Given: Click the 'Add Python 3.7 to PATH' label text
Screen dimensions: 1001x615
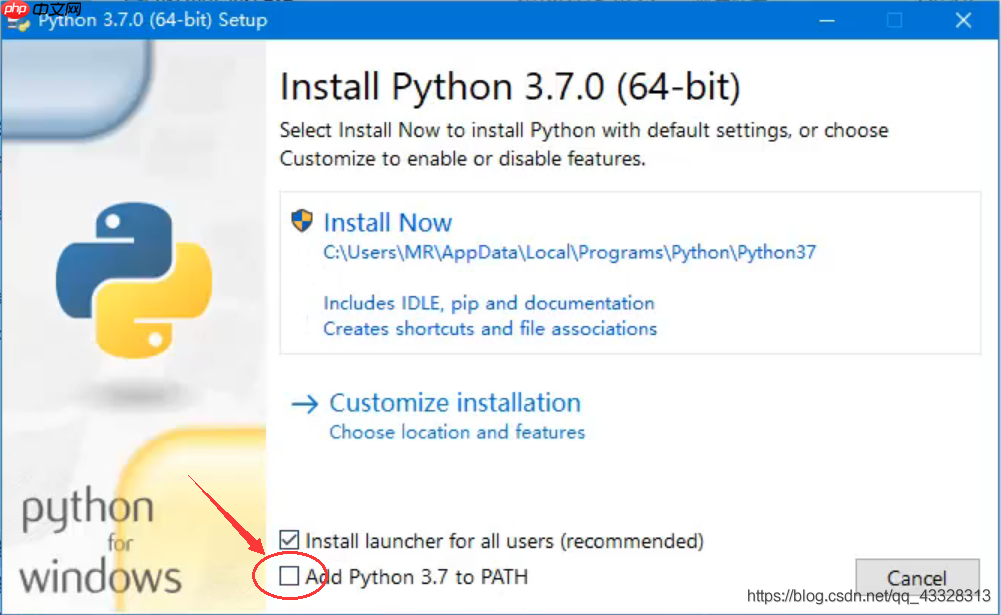Looking at the screenshot, I should pos(416,577).
